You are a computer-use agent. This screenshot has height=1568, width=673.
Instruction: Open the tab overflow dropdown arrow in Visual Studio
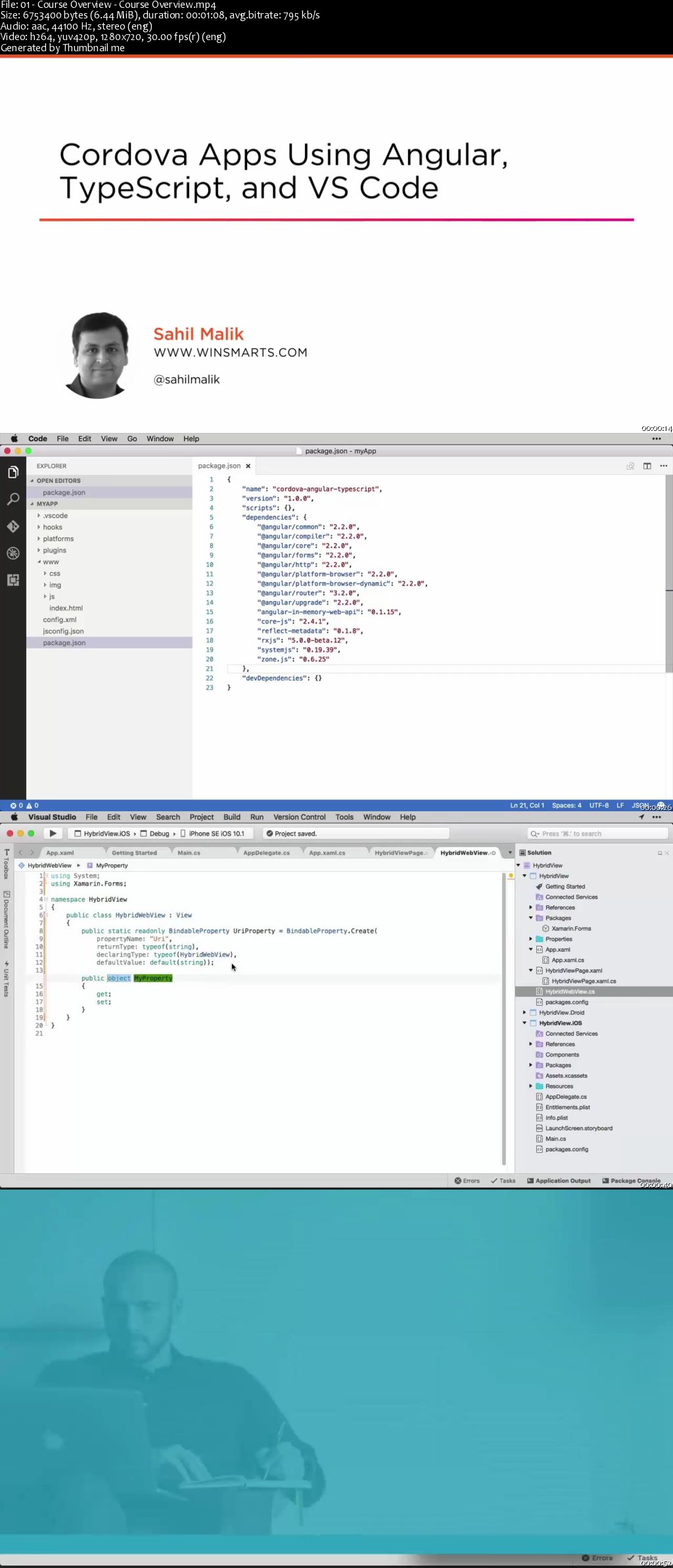pyautogui.click(x=510, y=853)
